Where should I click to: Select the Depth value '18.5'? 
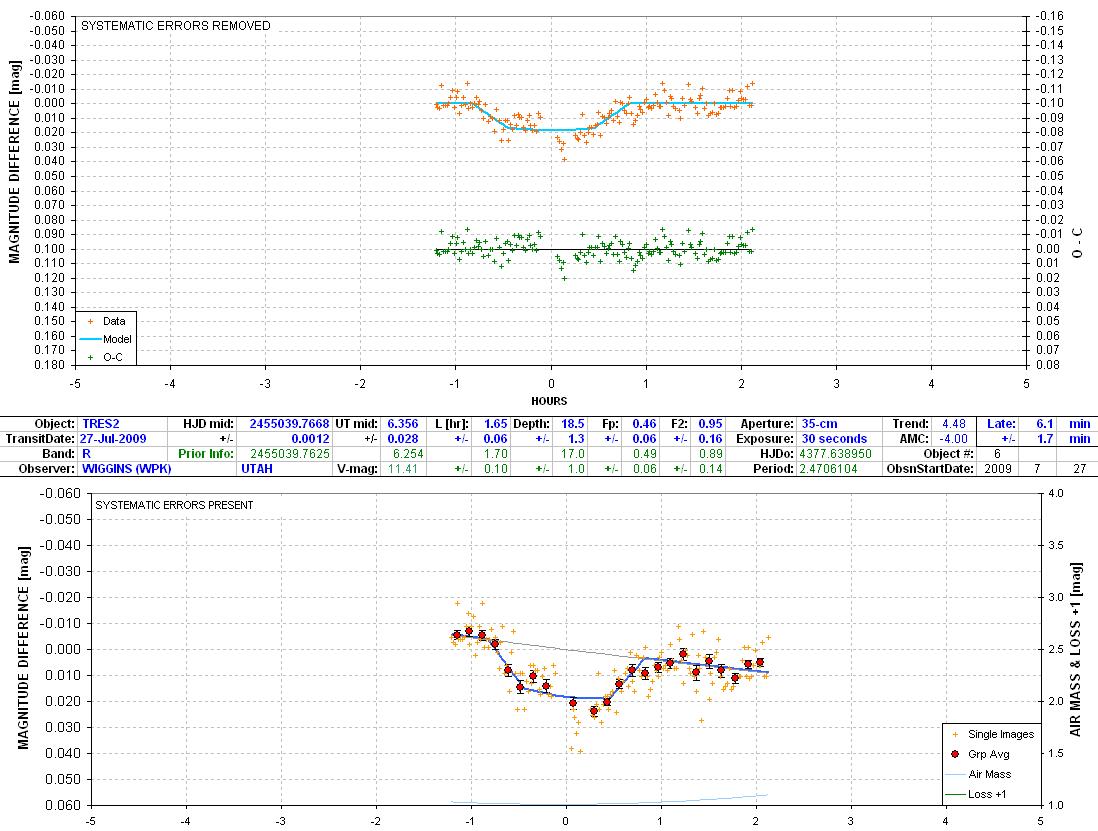(x=572, y=424)
